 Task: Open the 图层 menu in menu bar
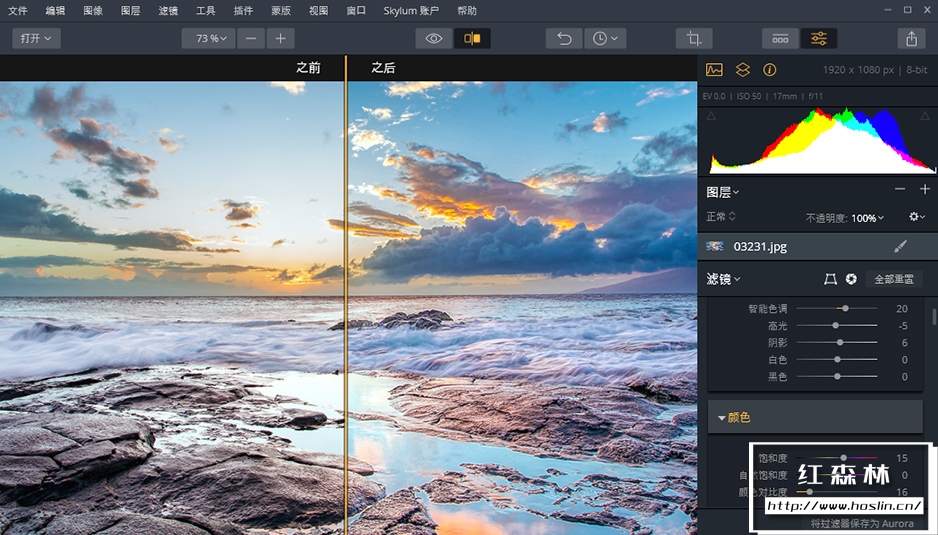pyautogui.click(x=130, y=11)
